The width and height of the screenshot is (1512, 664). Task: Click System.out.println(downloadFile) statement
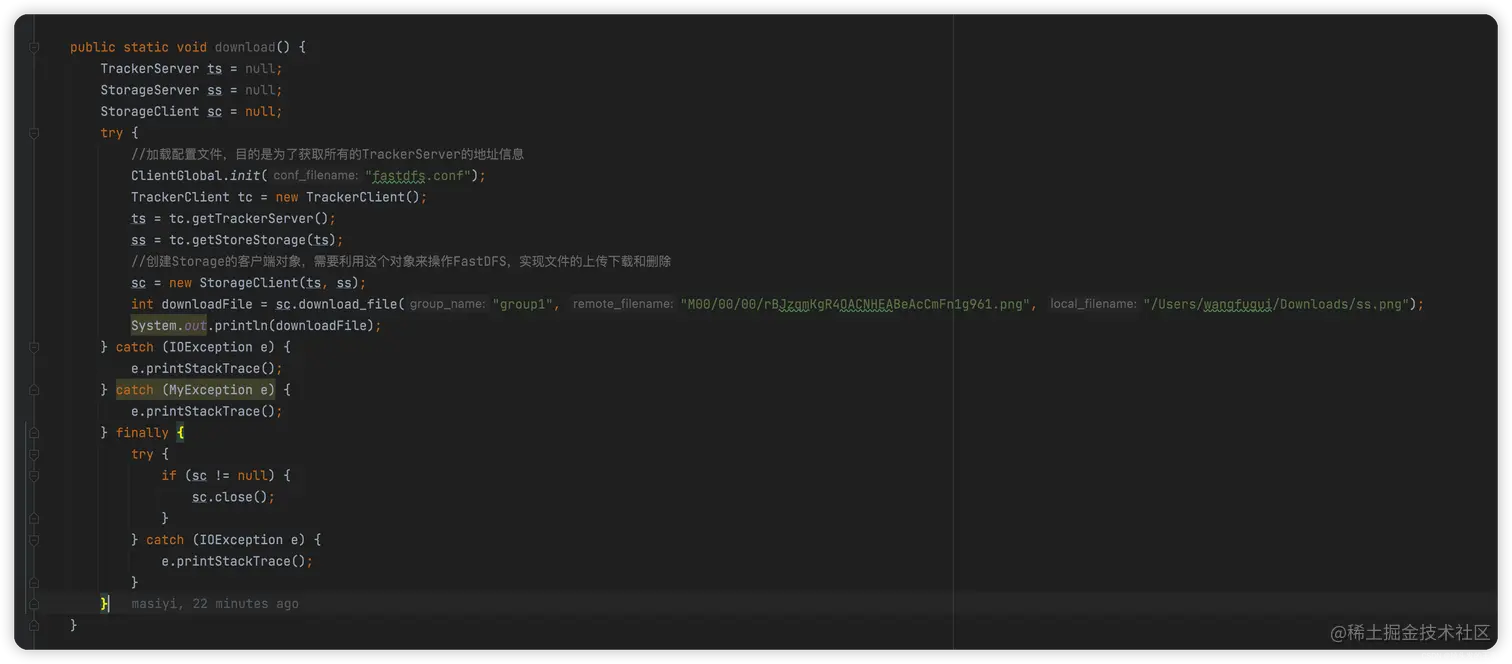(256, 326)
